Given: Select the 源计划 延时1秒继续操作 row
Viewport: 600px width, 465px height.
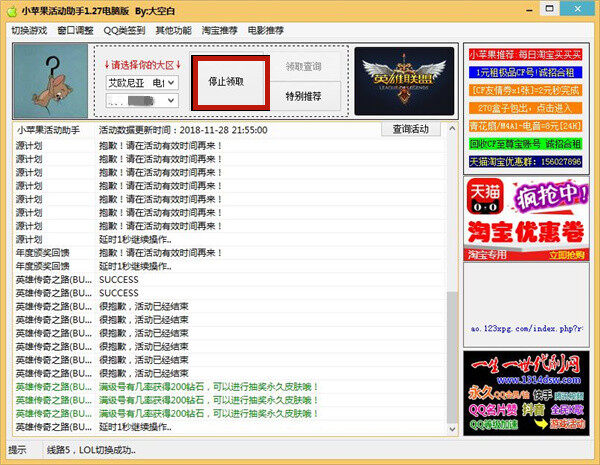Looking at the screenshot, I should click(230, 240).
